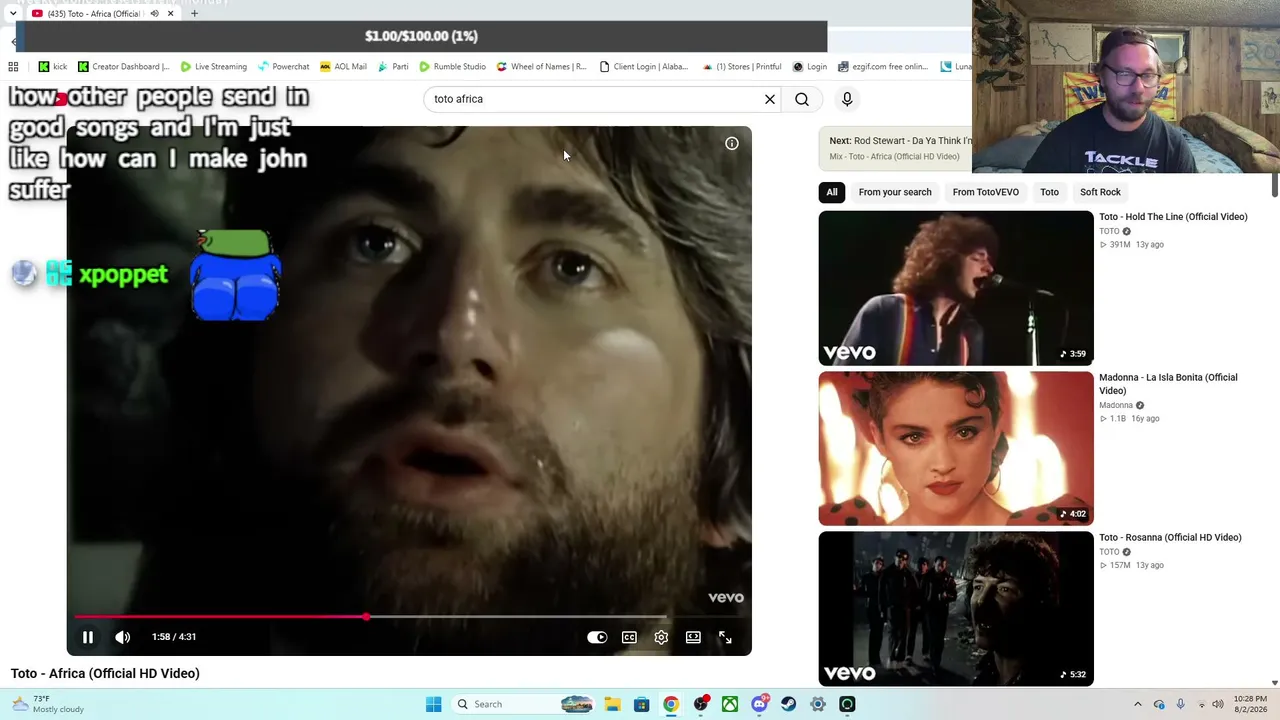
Task: Open the system tray volume control
Action: pyautogui.click(x=1218, y=704)
